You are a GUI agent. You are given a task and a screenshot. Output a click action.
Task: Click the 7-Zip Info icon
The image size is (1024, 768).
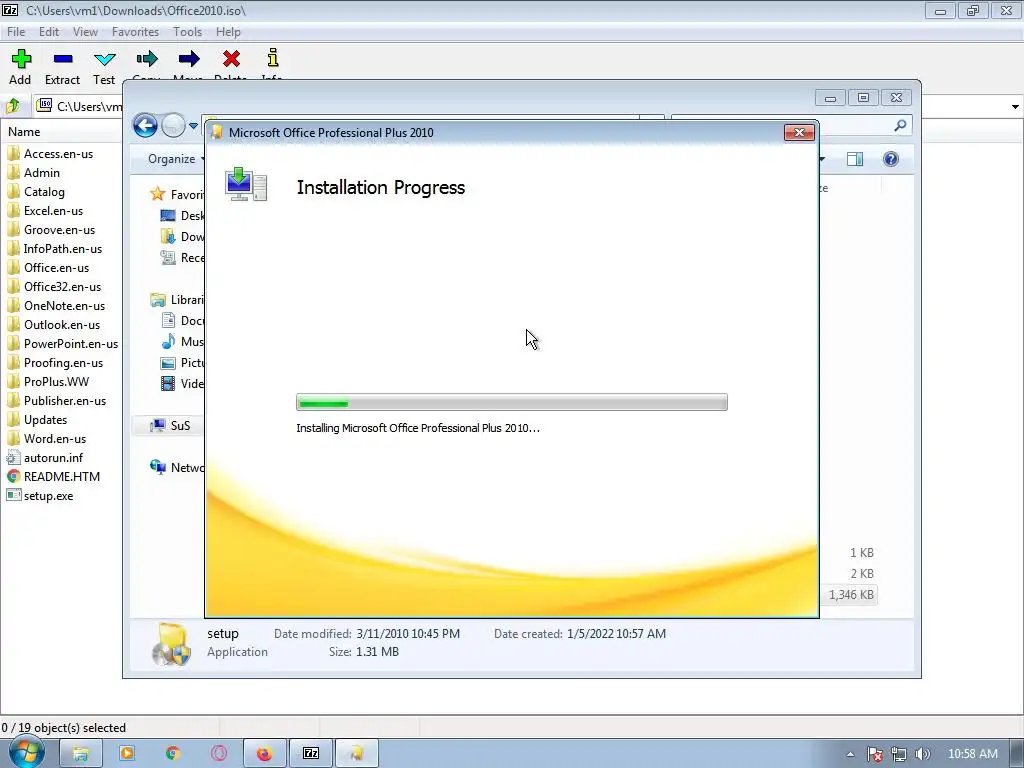click(x=273, y=57)
